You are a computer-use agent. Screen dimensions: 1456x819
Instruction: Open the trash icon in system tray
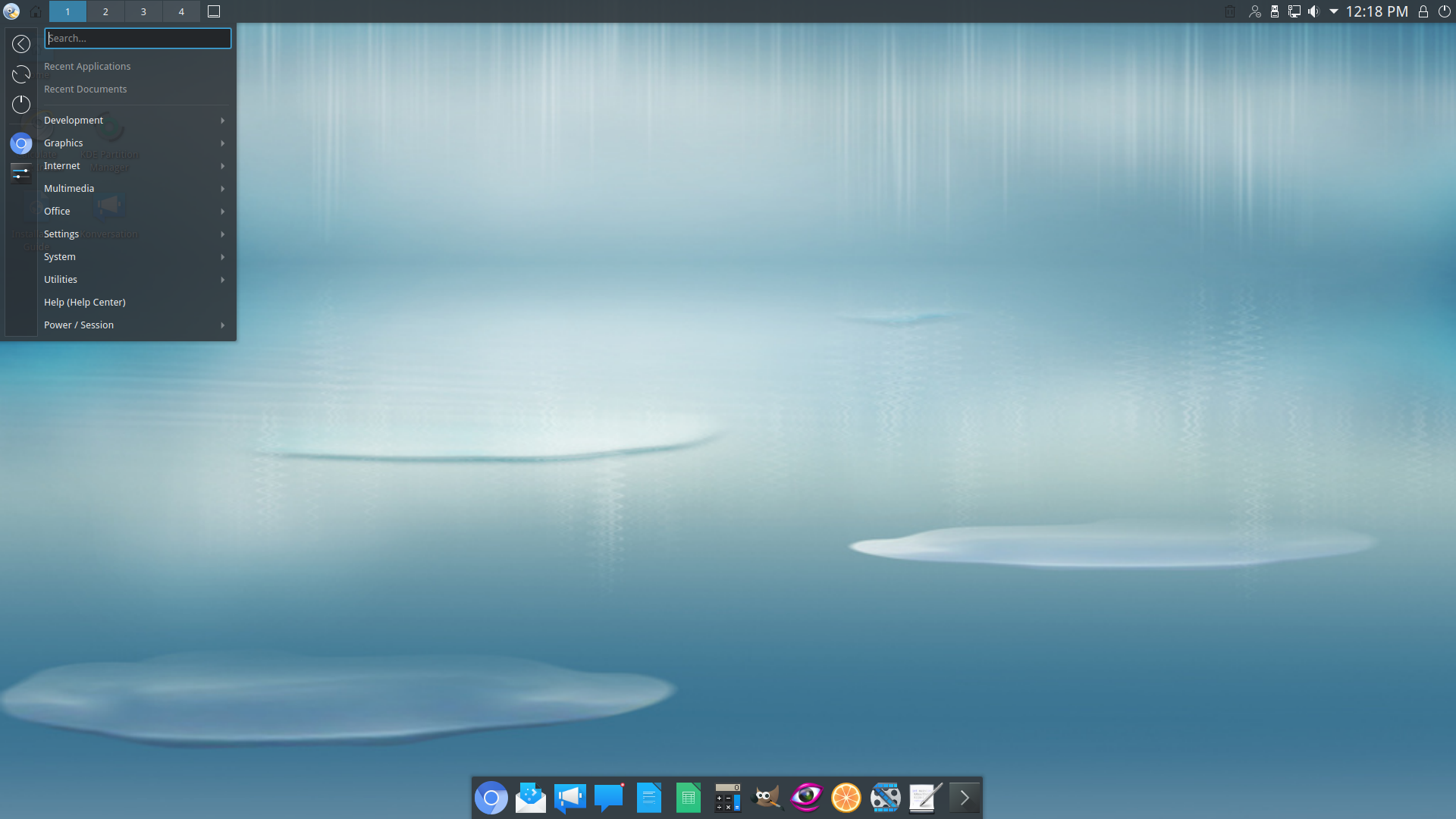(x=1230, y=11)
